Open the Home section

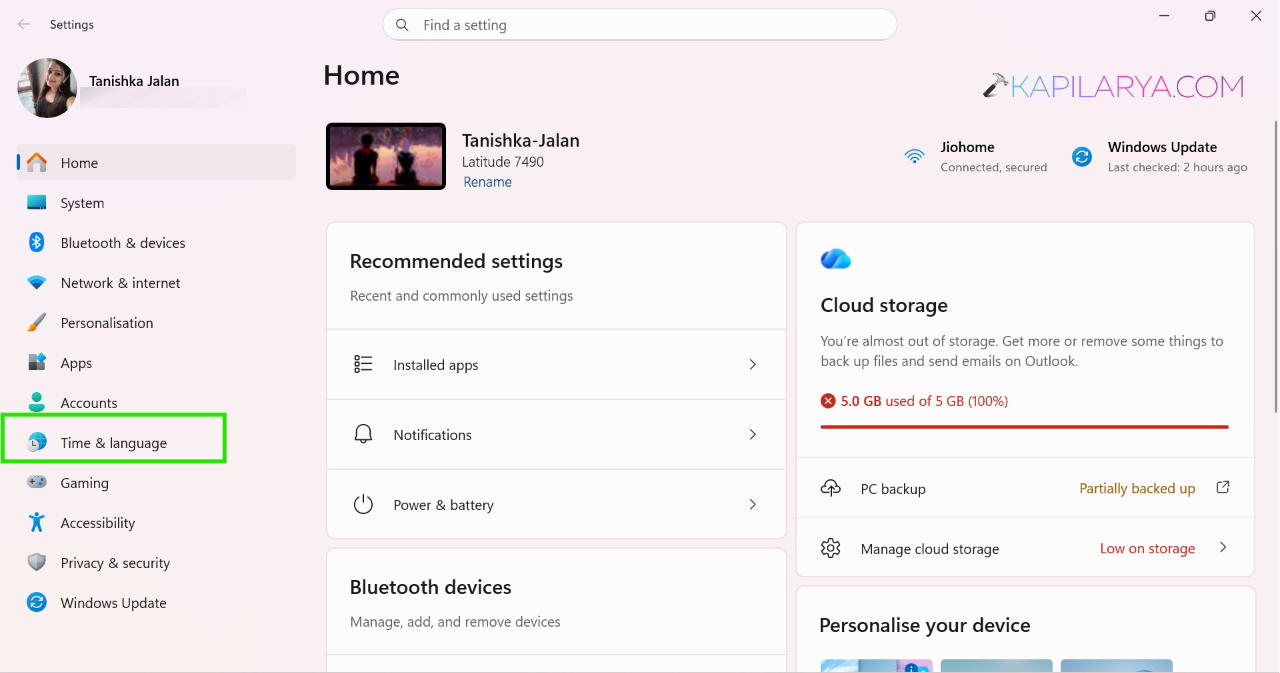point(156,162)
